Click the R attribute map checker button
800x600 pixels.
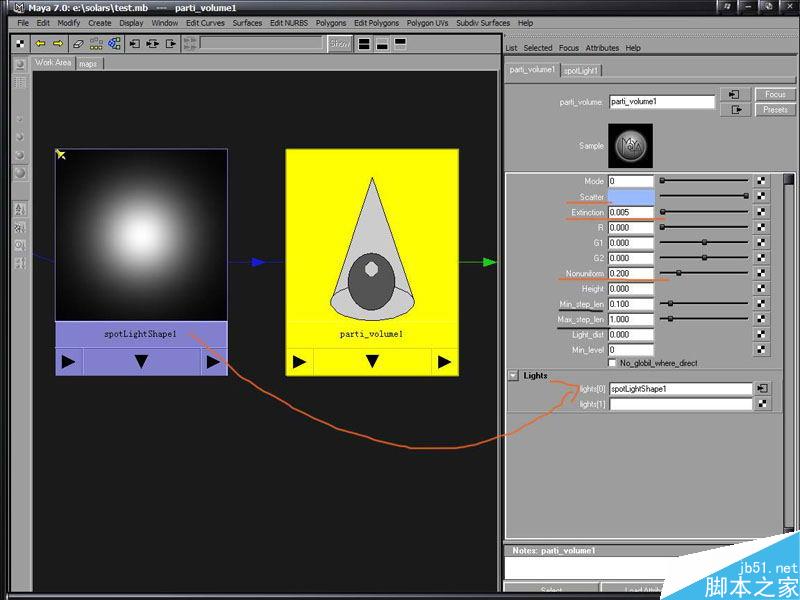click(x=761, y=227)
